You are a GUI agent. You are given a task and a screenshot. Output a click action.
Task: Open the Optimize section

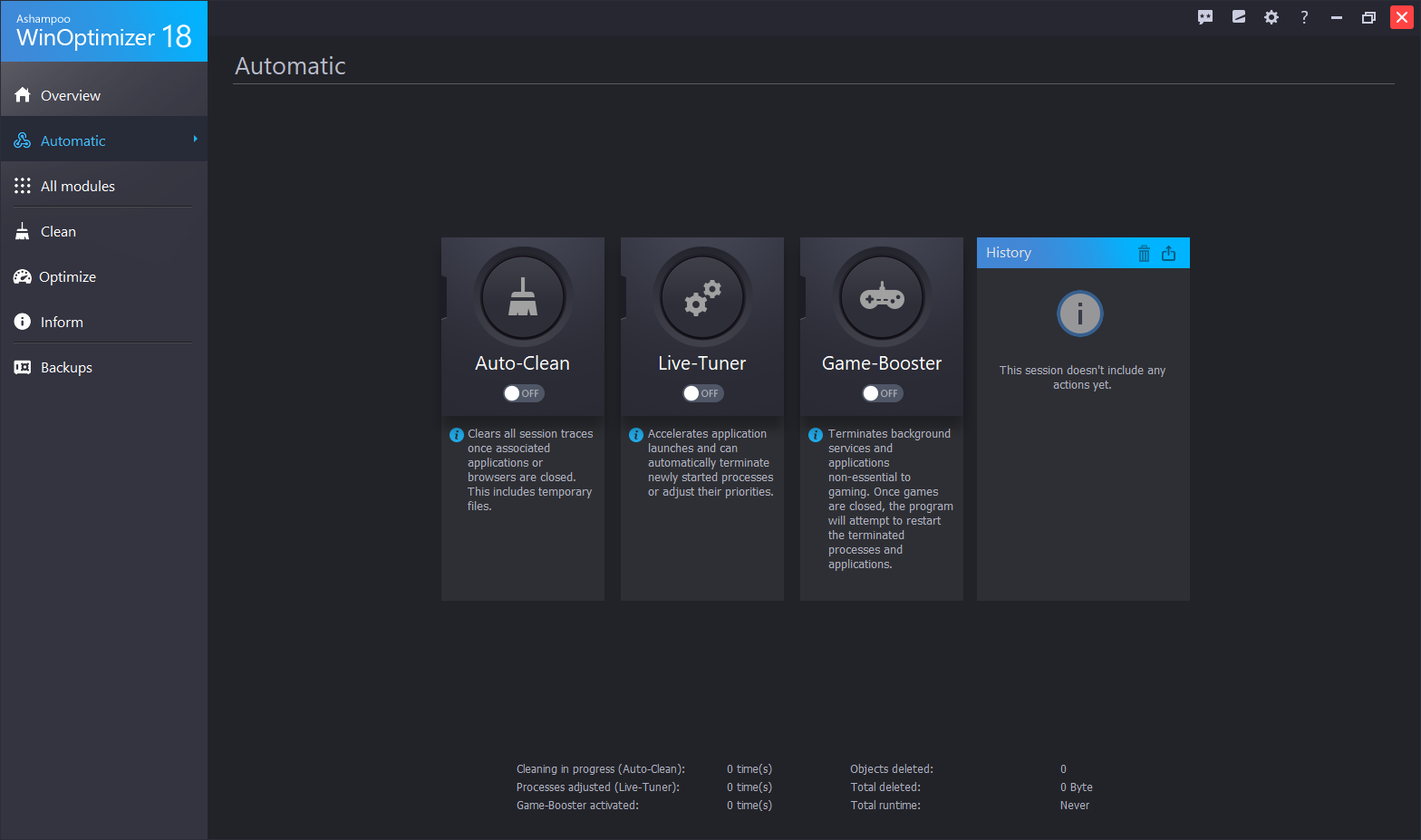104,276
